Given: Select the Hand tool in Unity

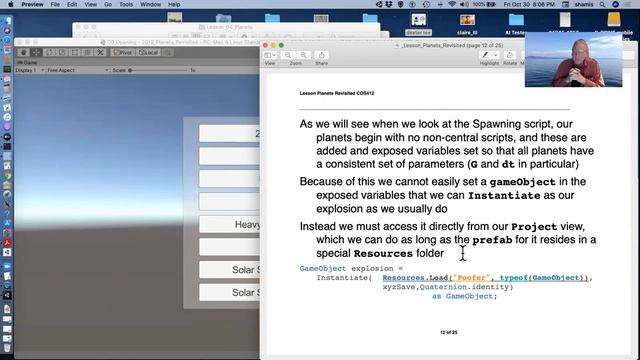Looking at the screenshot, I should pyautogui.click(x=23, y=53).
